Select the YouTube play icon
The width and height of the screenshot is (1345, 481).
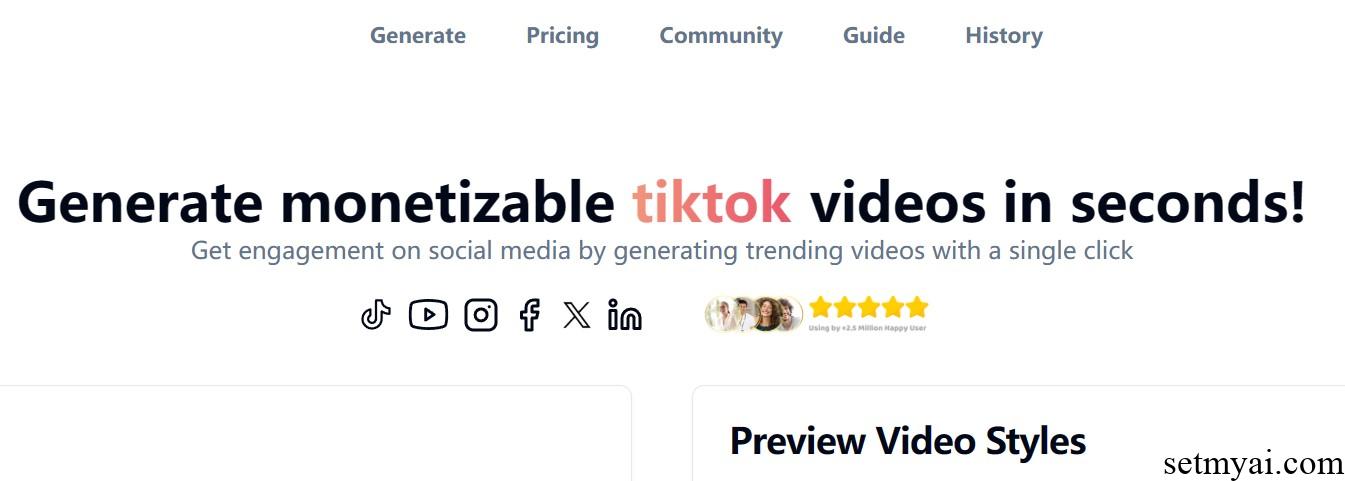(428, 315)
